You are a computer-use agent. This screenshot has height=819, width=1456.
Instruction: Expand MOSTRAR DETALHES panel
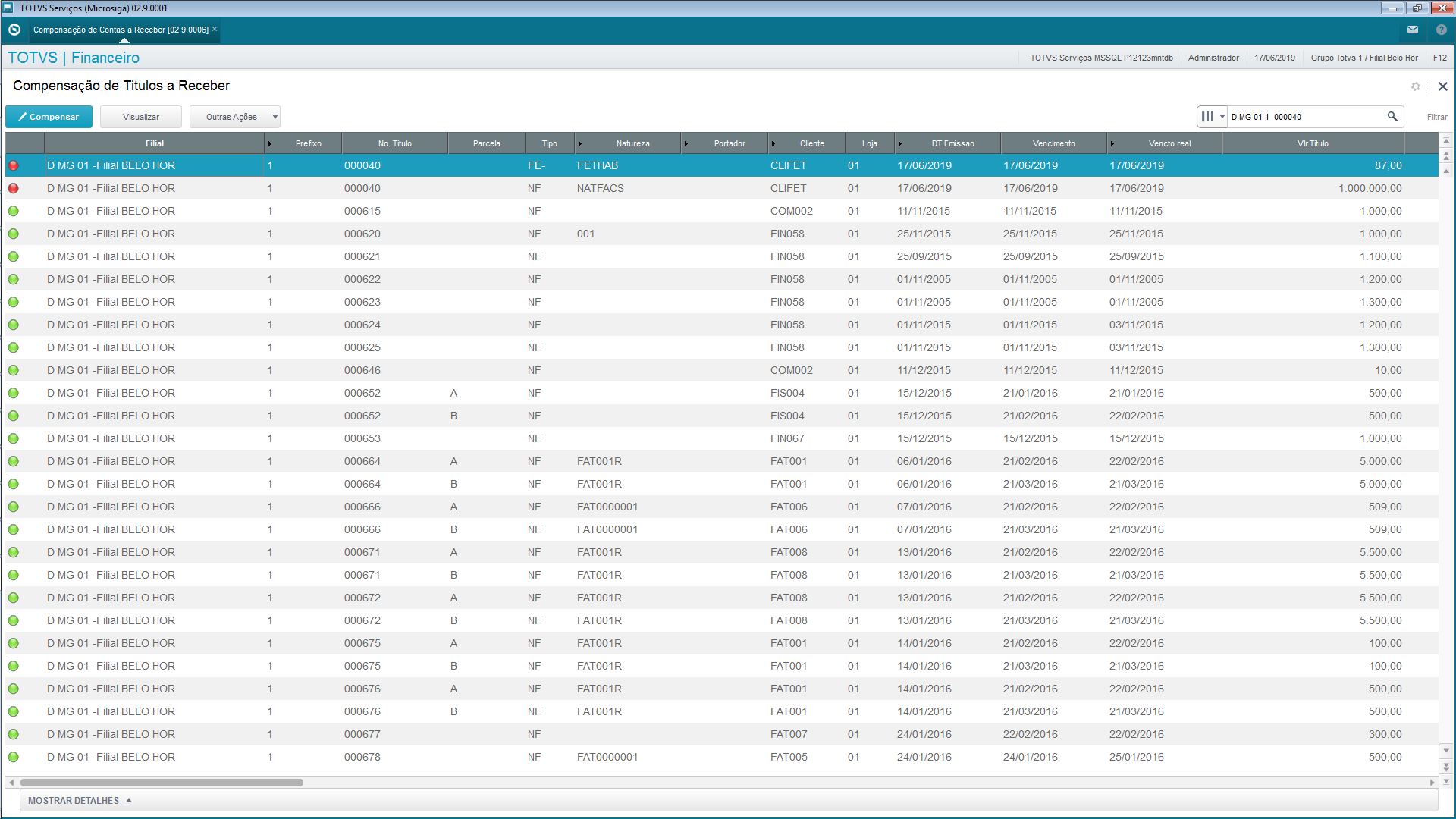[x=80, y=801]
